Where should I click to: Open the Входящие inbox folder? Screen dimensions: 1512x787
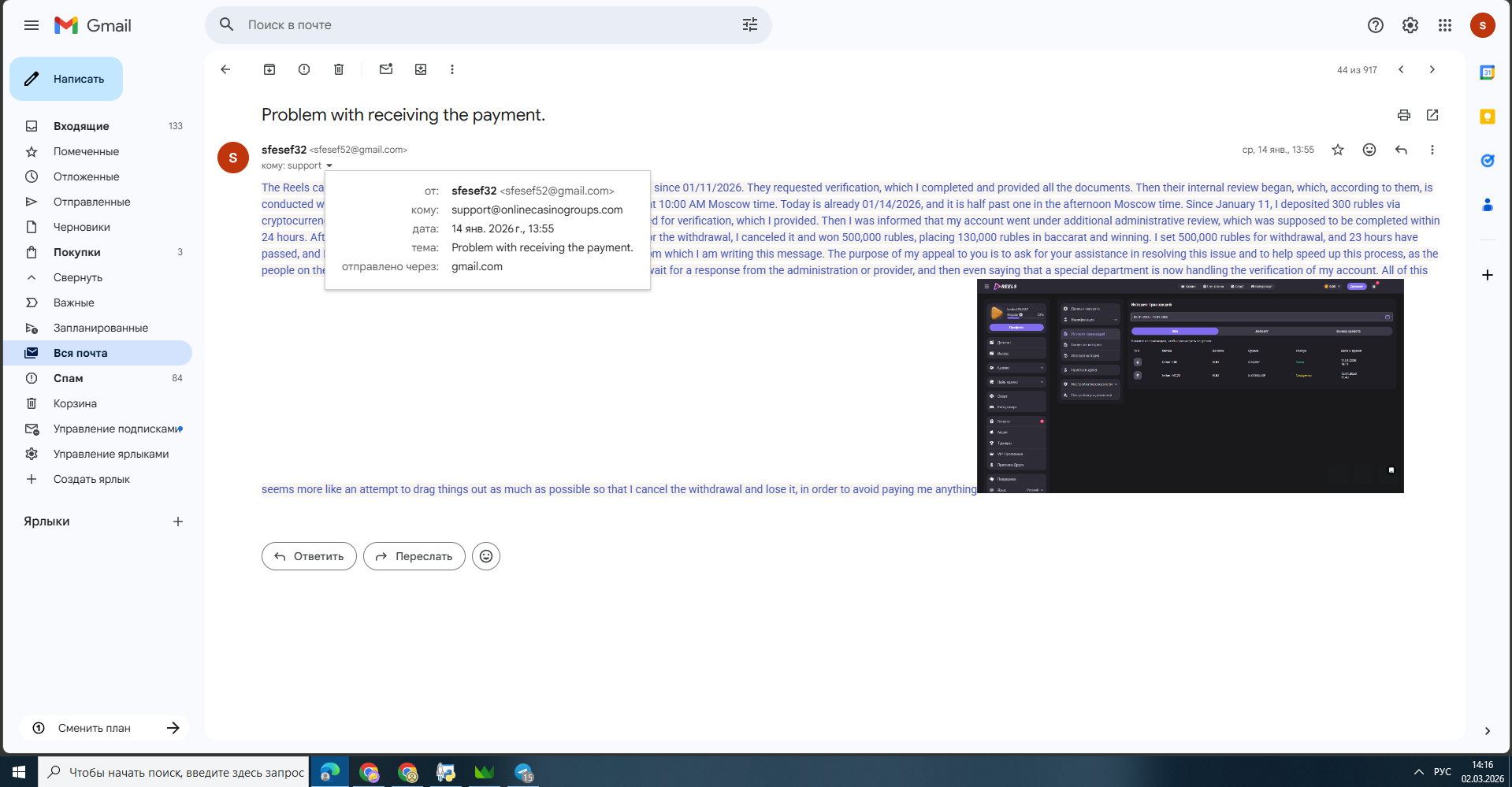point(81,126)
